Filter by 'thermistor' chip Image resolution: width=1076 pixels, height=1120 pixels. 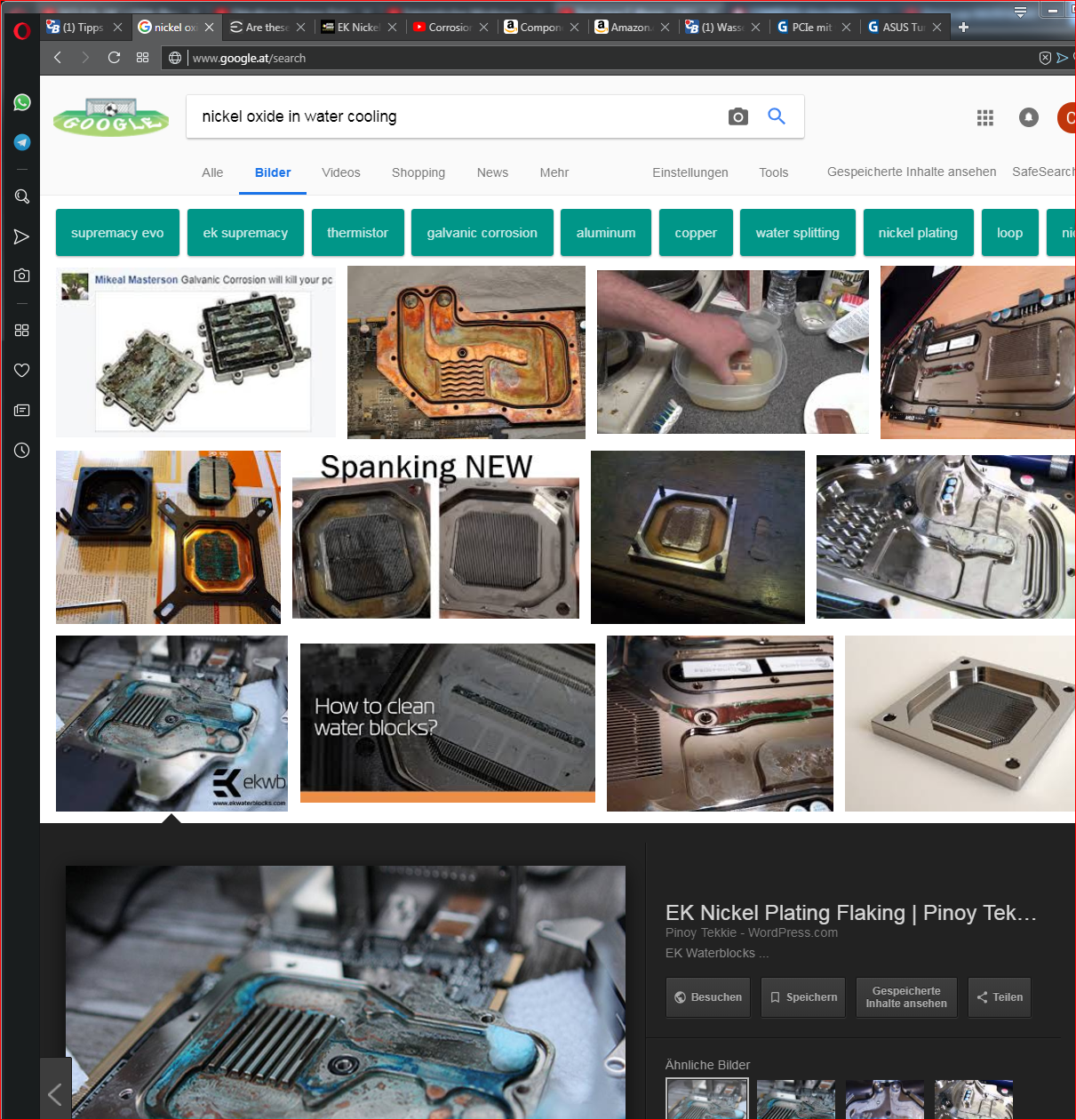coord(357,233)
